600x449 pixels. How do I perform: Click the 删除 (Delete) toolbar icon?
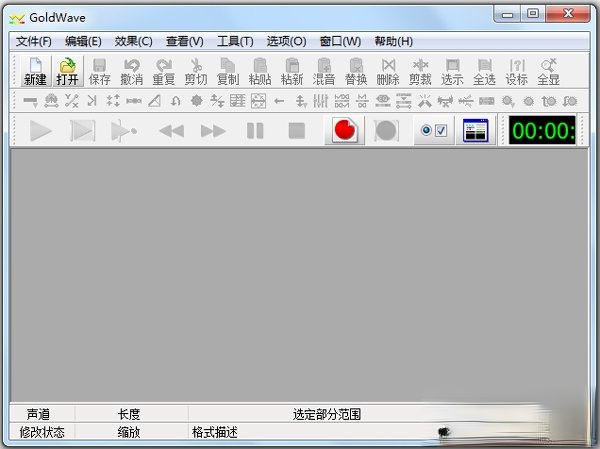point(388,72)
